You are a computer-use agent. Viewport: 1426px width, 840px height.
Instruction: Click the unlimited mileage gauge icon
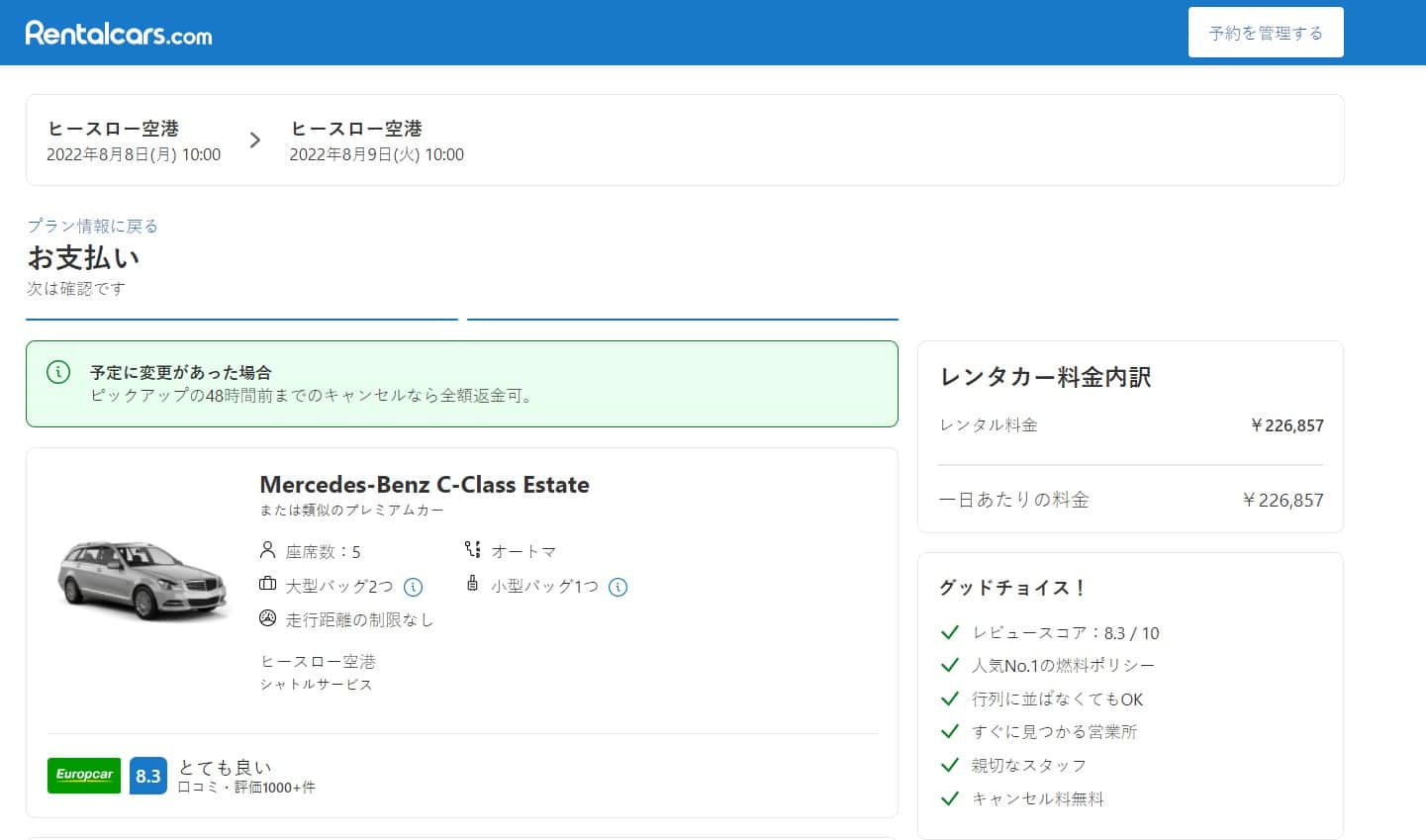pyautogui.click(x=267, y=618)
